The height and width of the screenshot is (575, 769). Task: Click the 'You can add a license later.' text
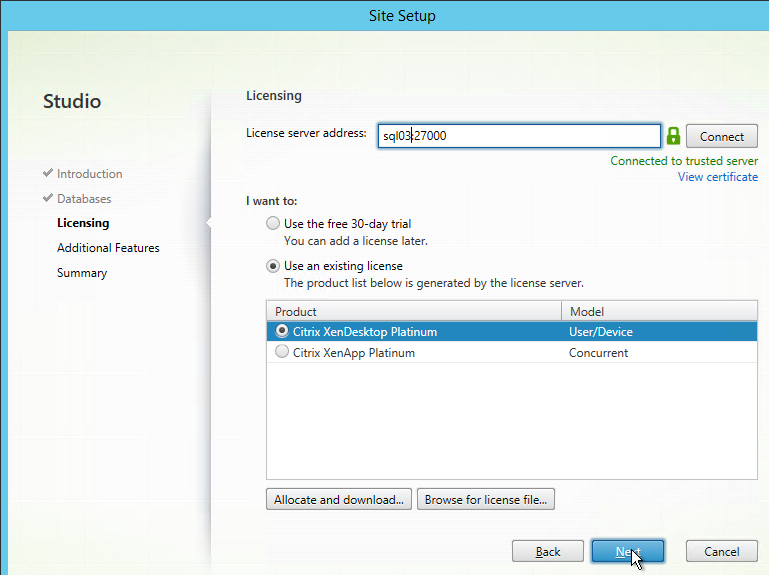click(356, 241)
